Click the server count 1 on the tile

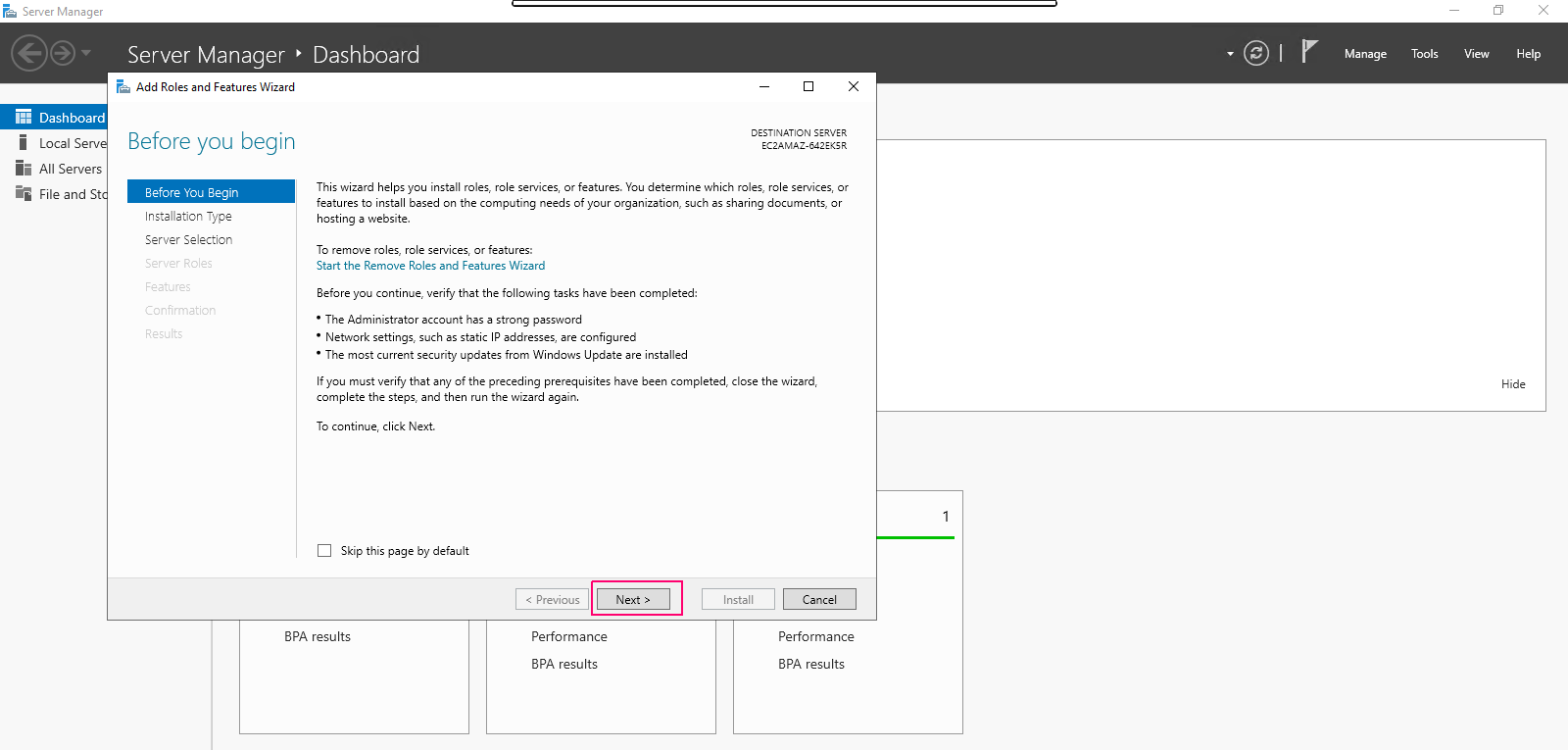coord(946,516)
